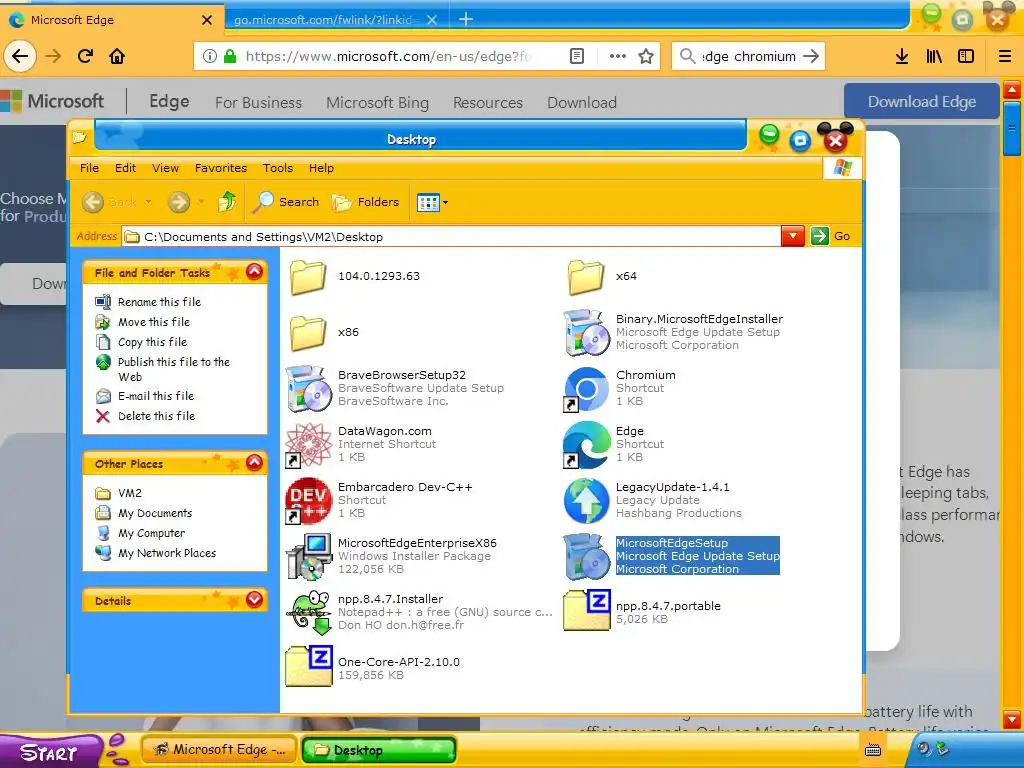
Task: Select the npp.8.4.7.Installer icon
Action: [310, 613]
